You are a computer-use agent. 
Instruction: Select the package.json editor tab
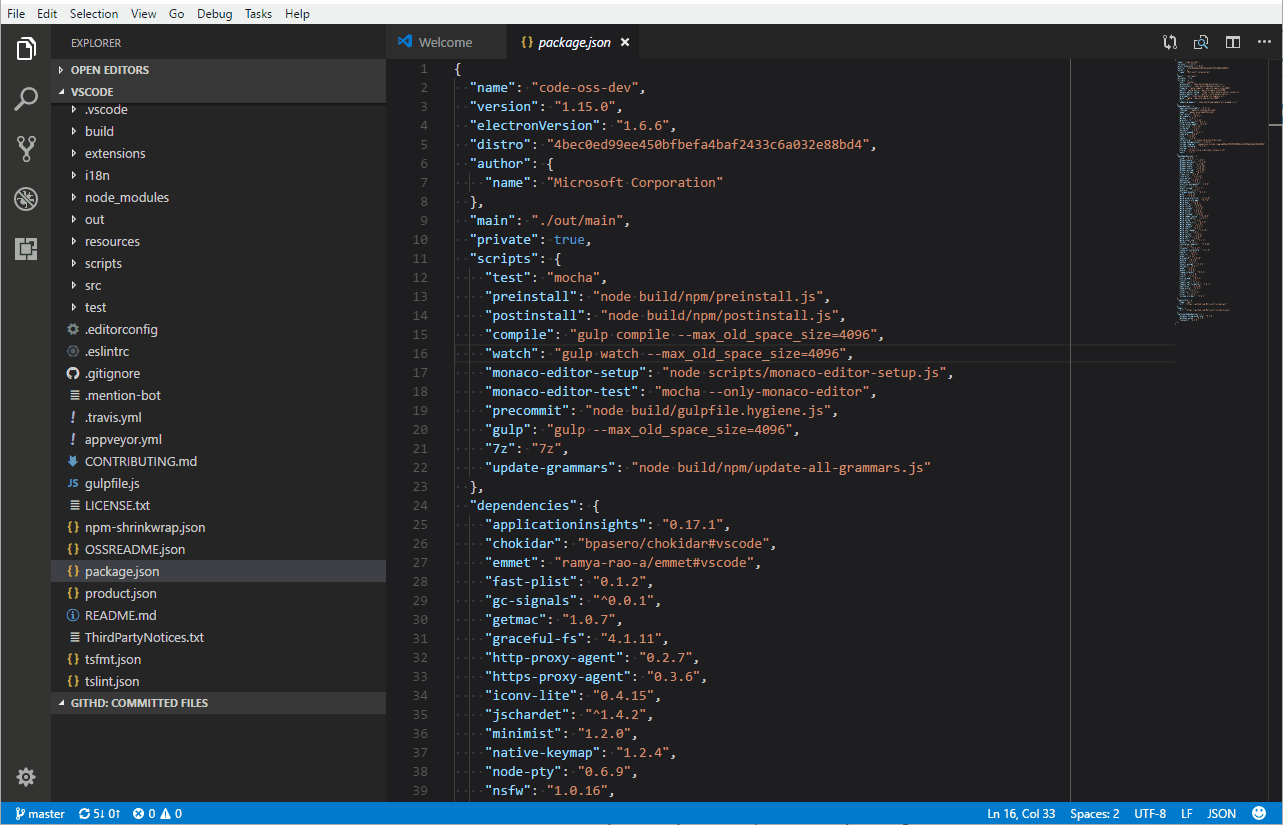[x=572, y=43]
